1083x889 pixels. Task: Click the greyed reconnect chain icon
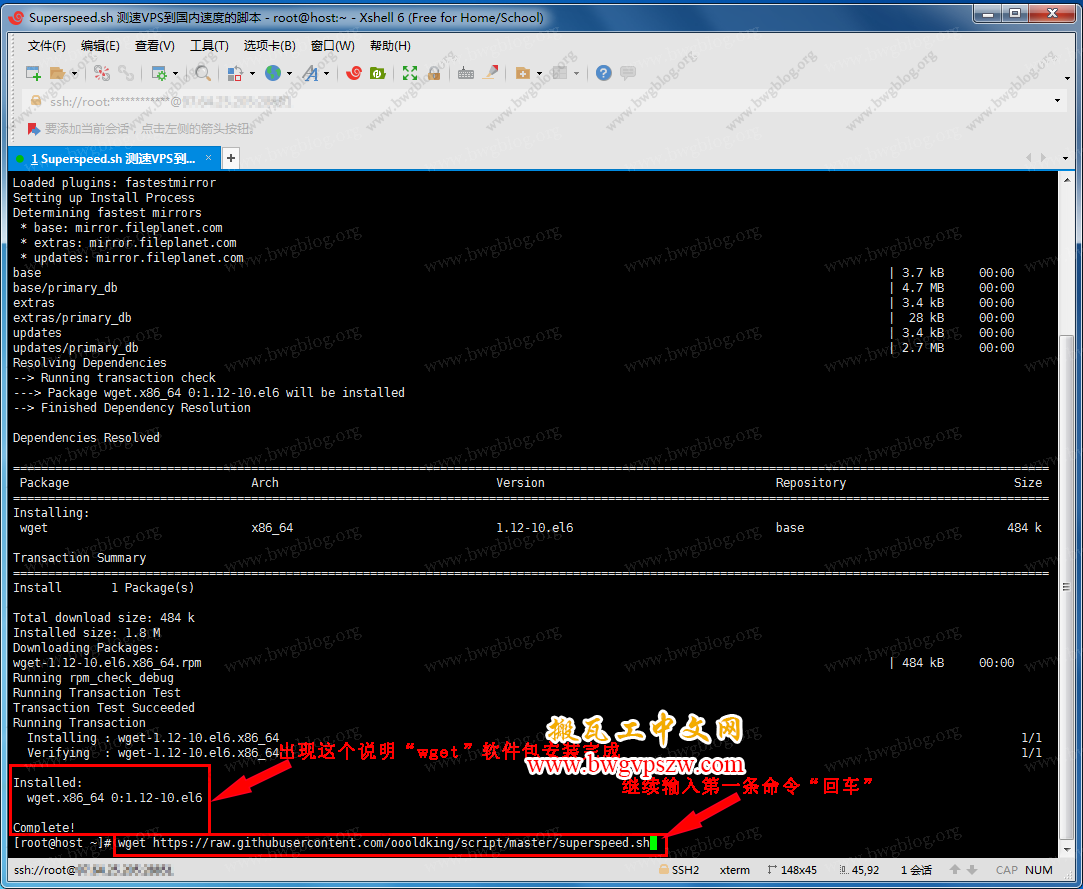126,73
